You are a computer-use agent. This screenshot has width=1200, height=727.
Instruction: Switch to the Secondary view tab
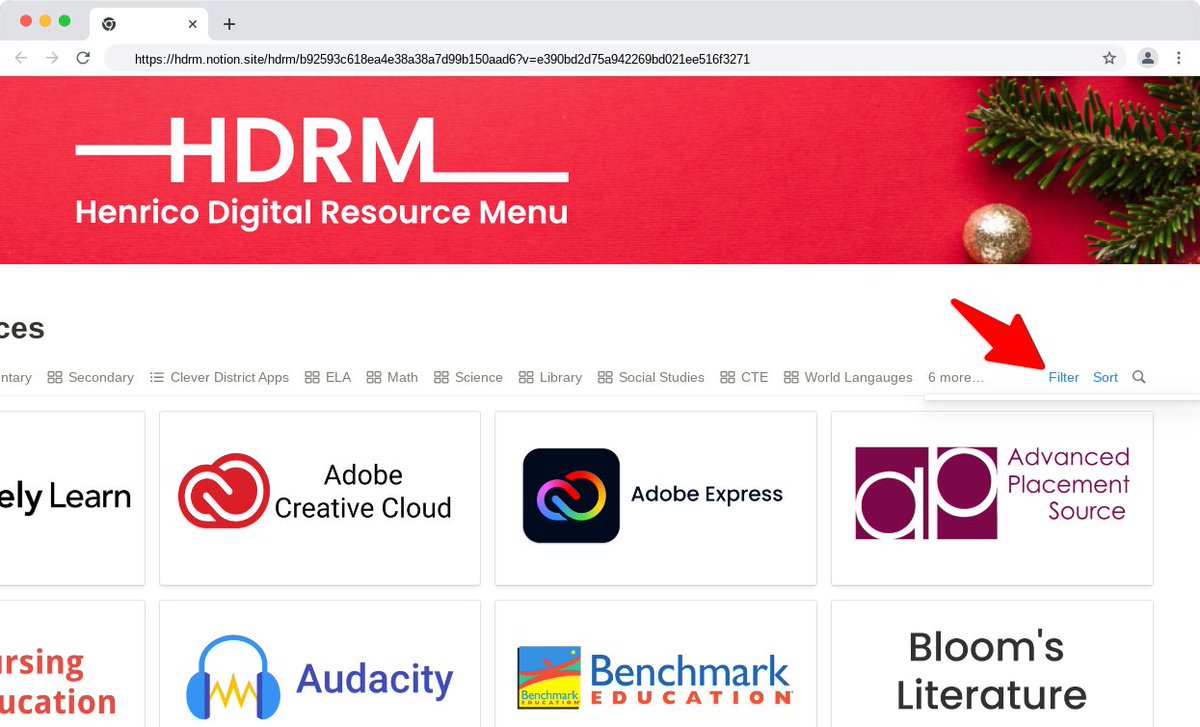point(90,377)
